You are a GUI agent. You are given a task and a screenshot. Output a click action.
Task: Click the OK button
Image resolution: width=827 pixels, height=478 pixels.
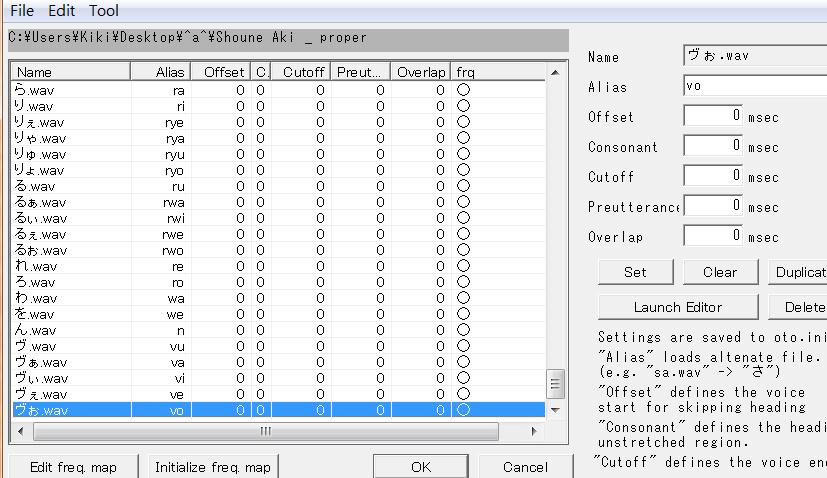(421, 466)
